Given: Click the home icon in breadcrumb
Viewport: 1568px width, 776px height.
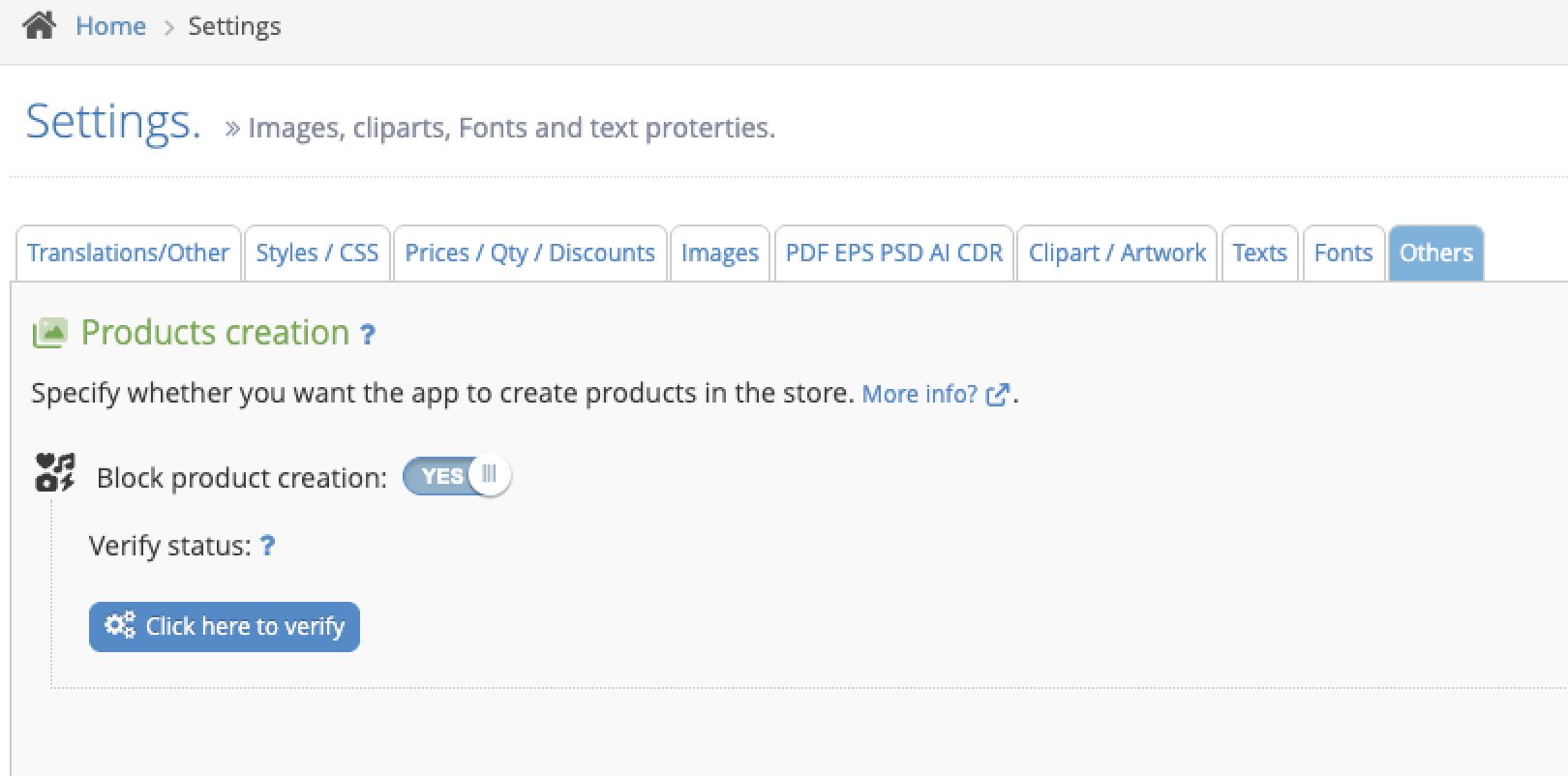Looking at the screenshot, I should pyautogui.click(x=39, y=25).
